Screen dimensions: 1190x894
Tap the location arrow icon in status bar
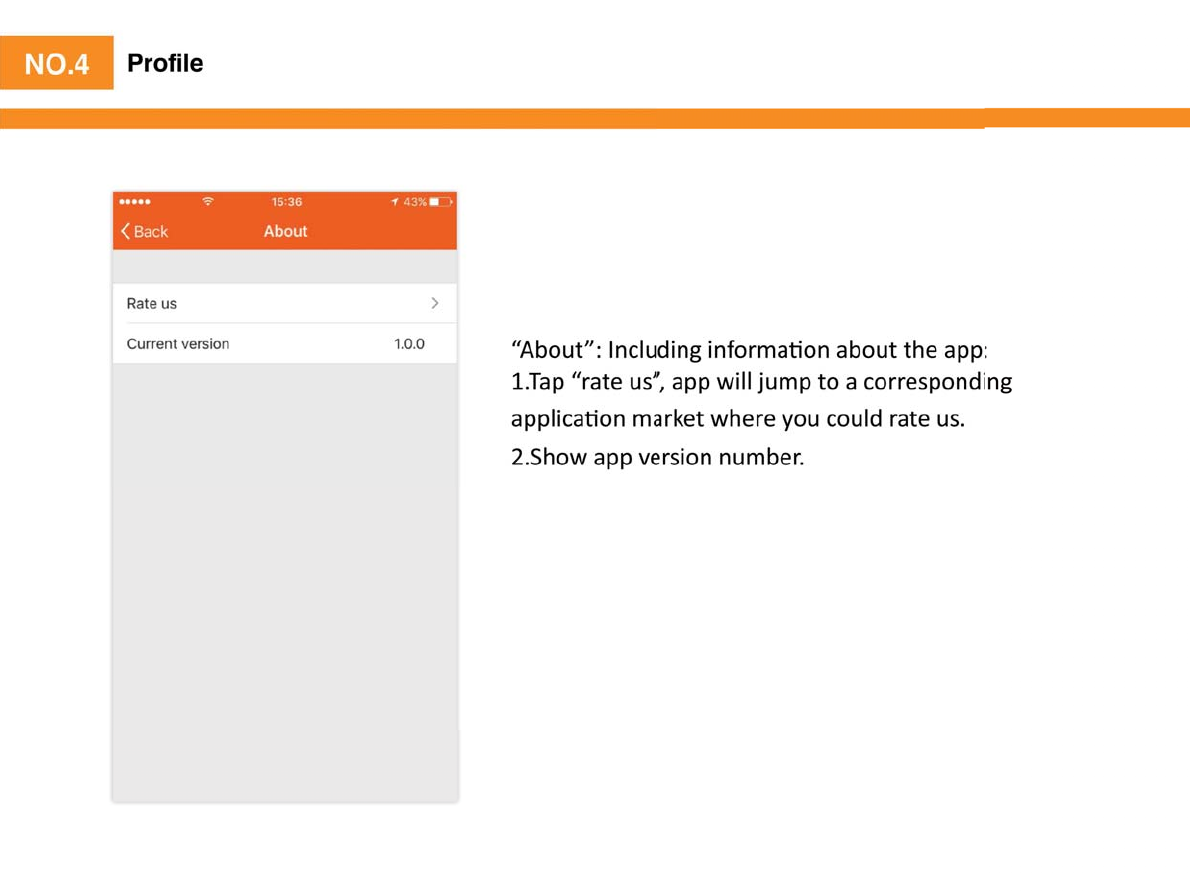(x=395, y=202)
